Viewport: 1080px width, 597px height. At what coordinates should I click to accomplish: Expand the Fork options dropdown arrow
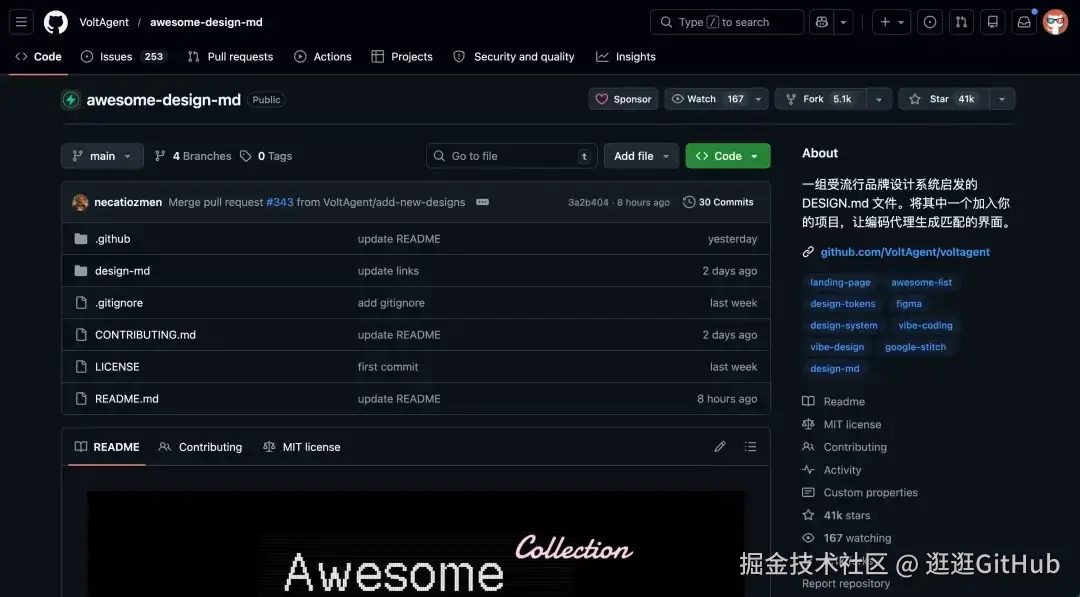[879, 99]
